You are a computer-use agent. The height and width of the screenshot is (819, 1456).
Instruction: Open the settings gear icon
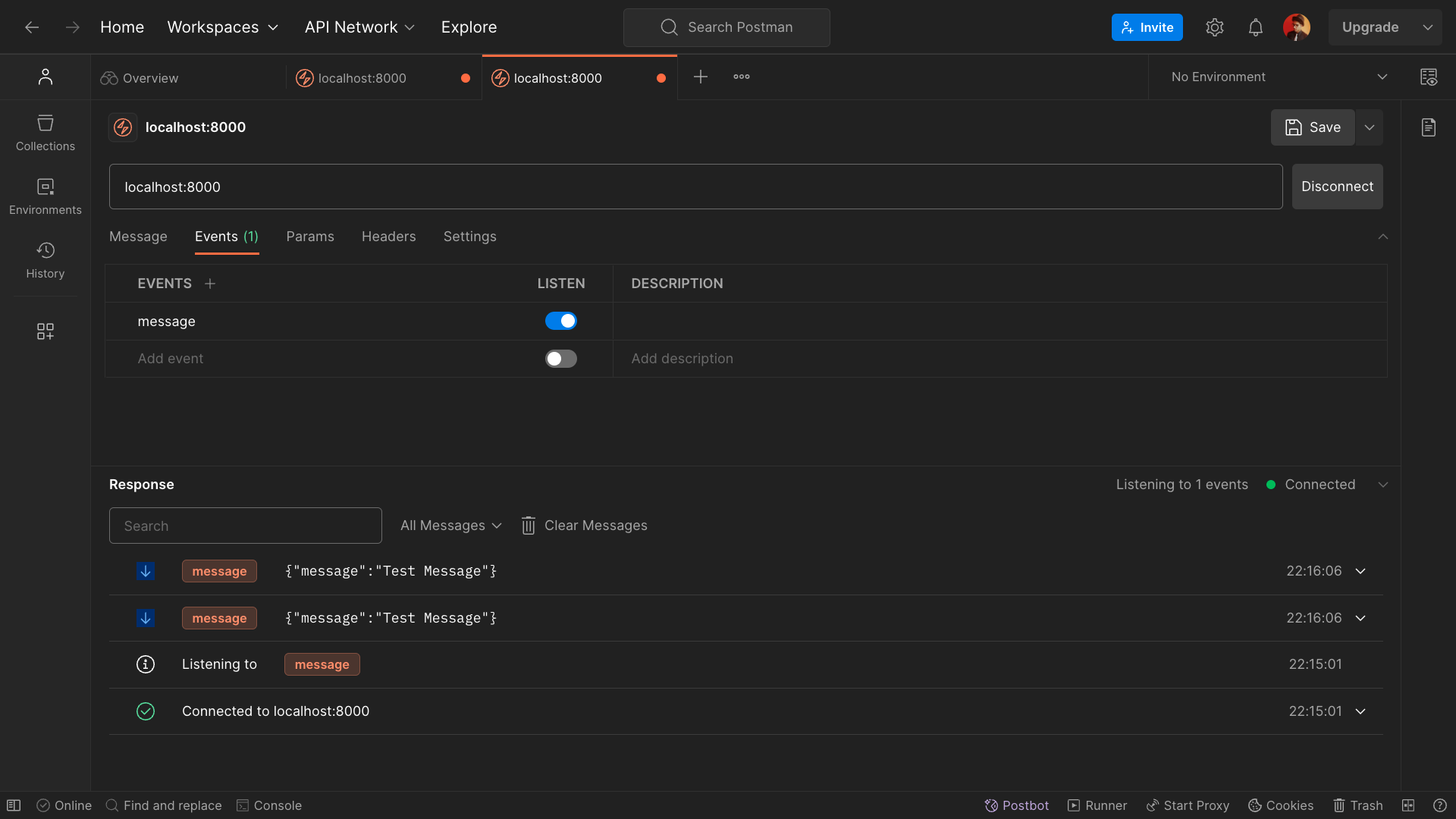pyautogui.click(x=1215, y=27)
